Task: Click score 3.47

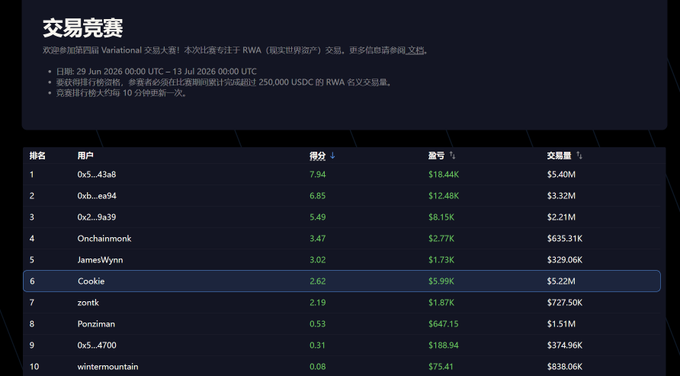Action: coord(317,238)
